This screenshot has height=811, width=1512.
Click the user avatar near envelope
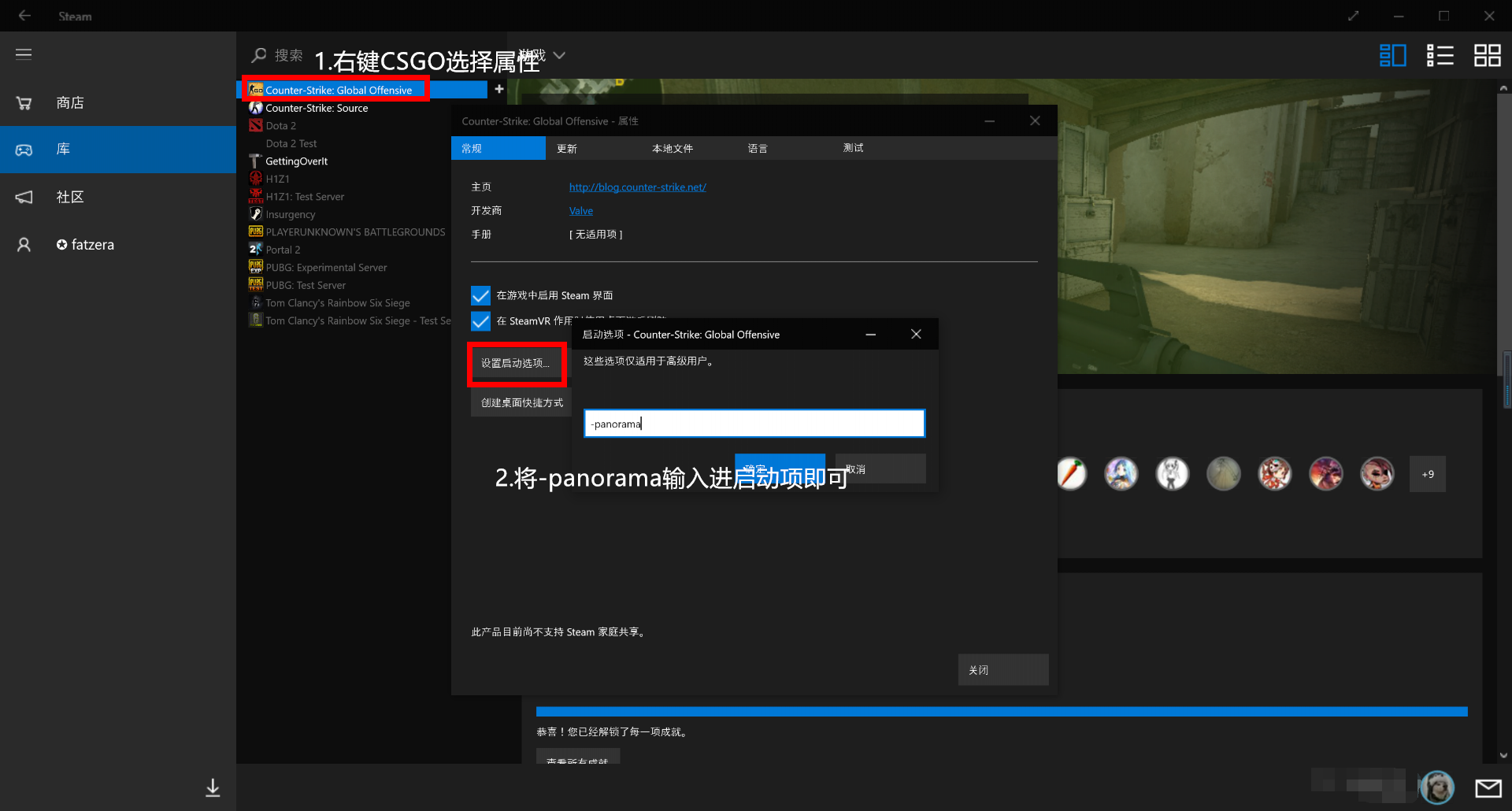click(1437, 787)
